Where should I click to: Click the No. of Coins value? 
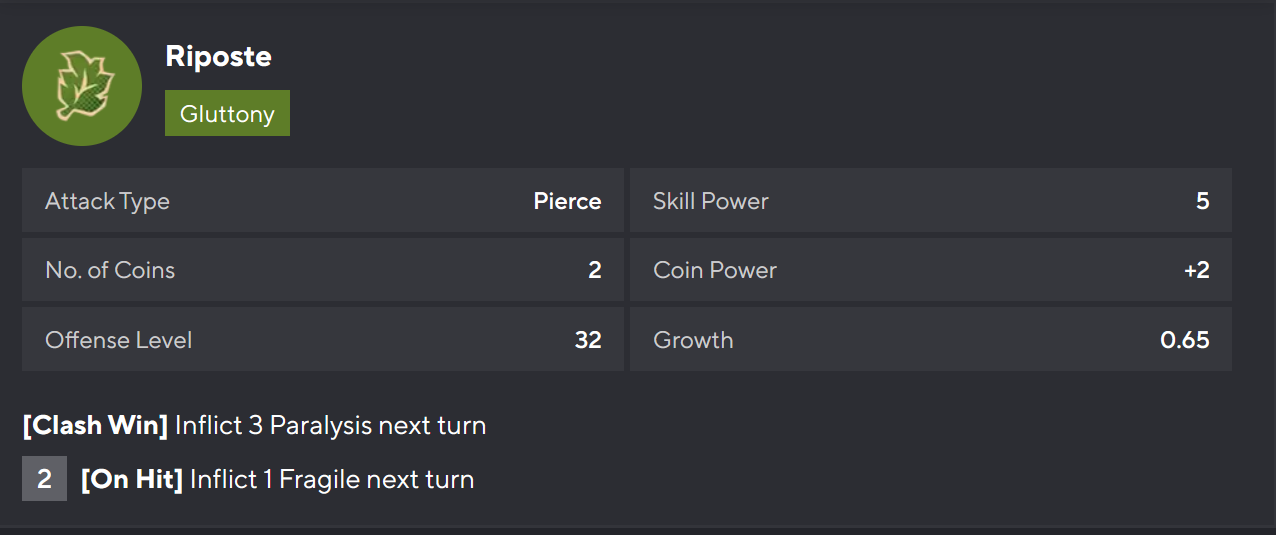pos(594,270)
